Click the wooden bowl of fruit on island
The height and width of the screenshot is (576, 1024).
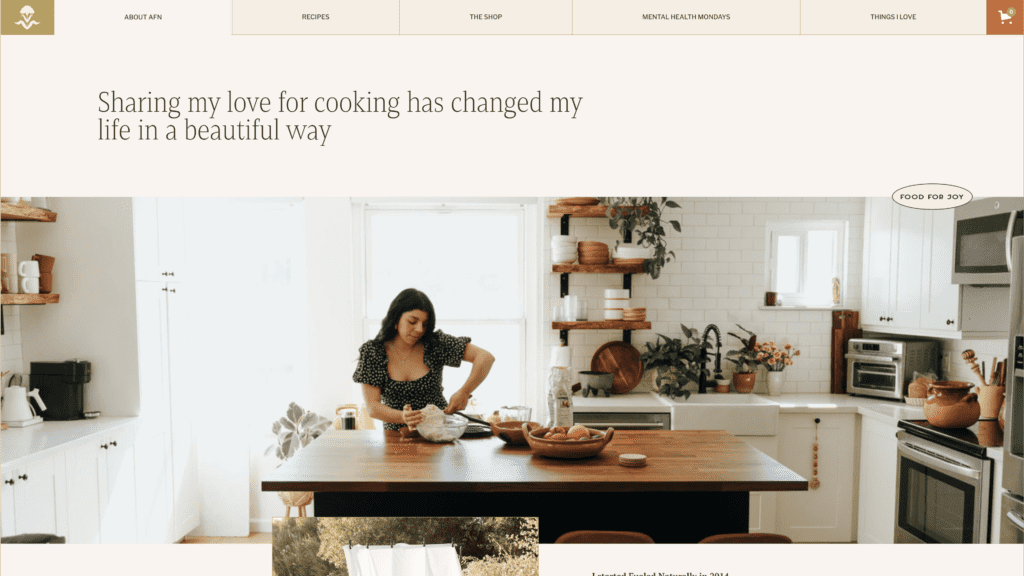(x=568, y=440)
